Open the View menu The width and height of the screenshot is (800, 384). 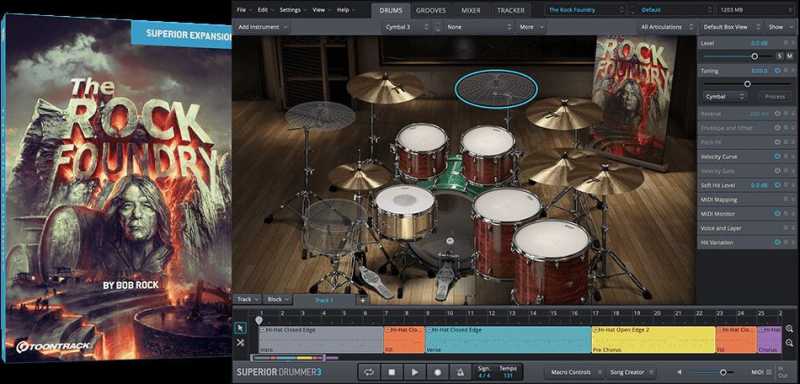321,10
